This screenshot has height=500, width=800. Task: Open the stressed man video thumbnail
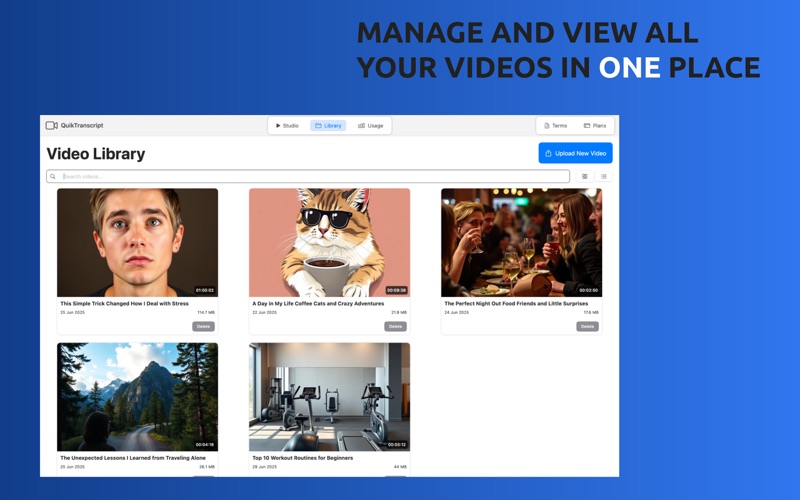137,242
